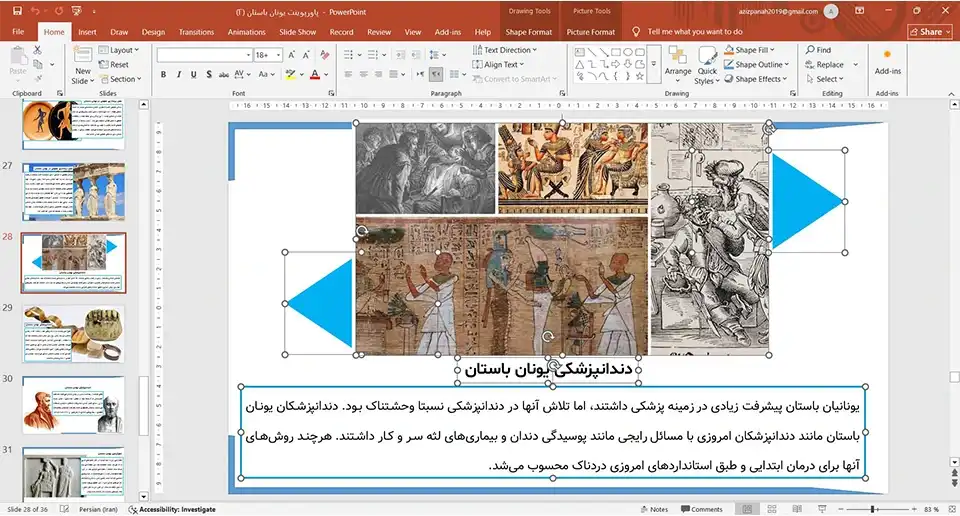The width and height of the screenshot is (960, 516).
Task: Click the Replace button
Action: click(x=825, y=64)
